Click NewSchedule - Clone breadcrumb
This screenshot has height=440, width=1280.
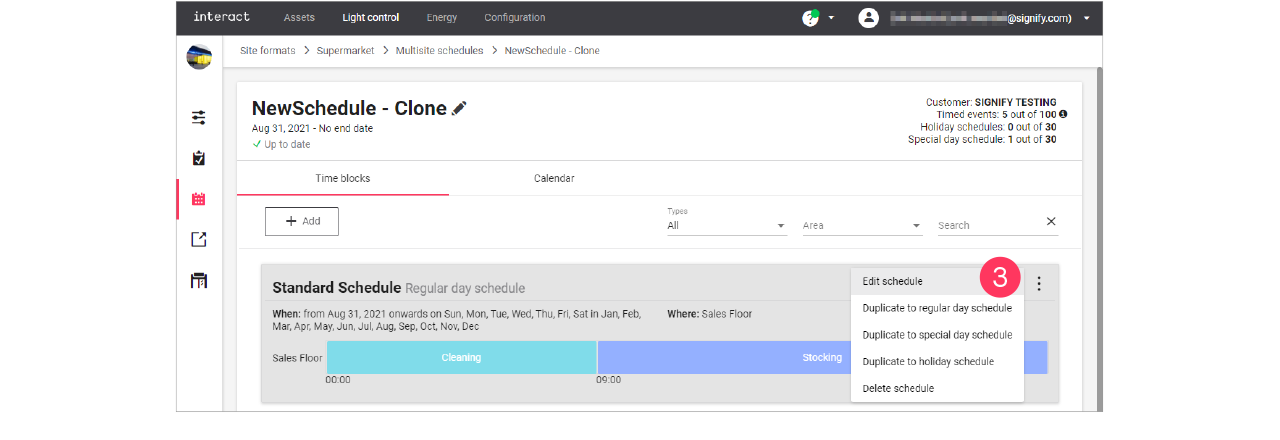[x=552, y=50]
